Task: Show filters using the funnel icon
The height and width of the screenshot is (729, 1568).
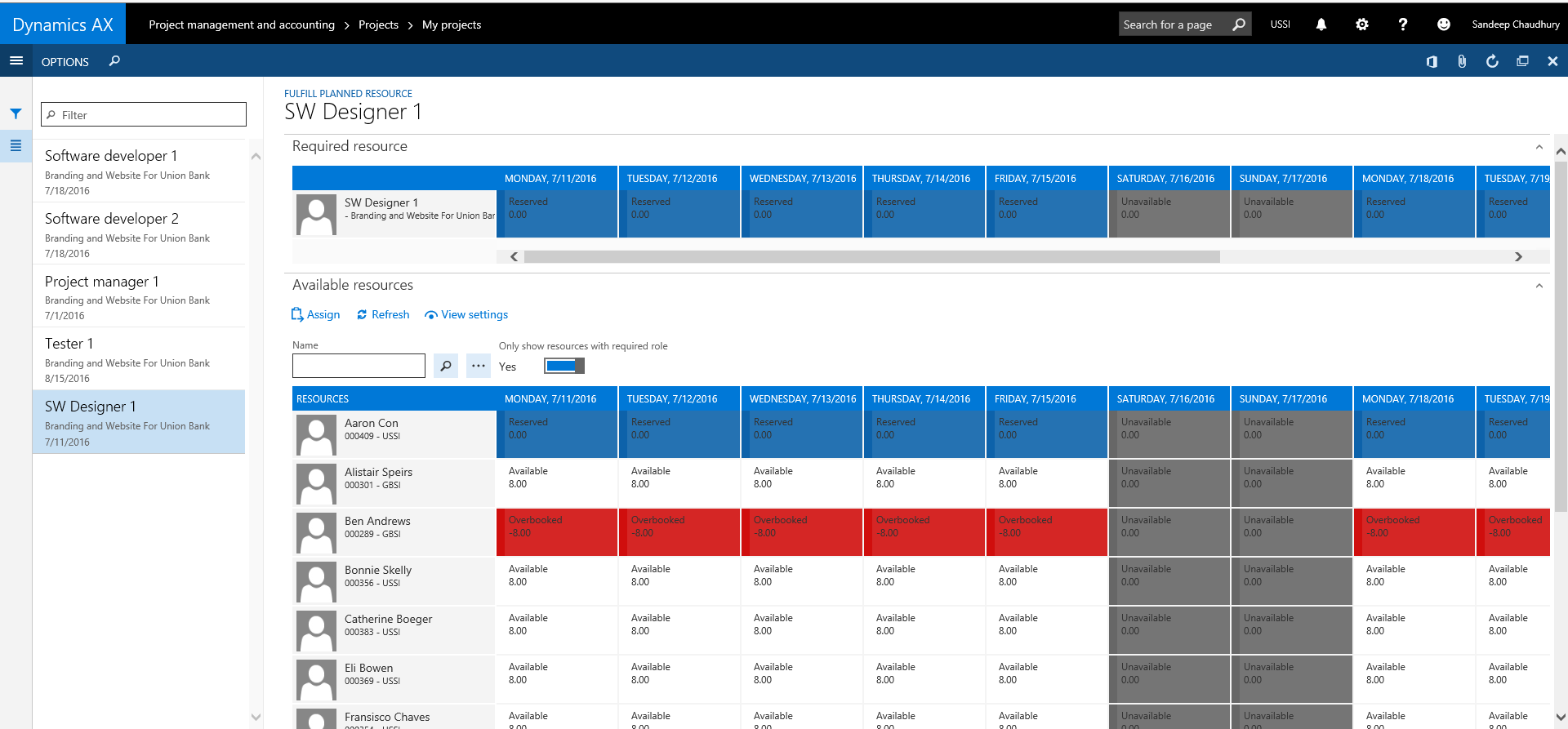Action: (x=16, y=113)
